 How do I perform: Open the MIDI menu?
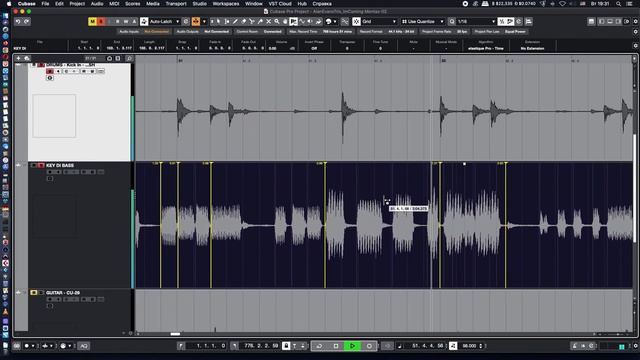coord(114,4)
